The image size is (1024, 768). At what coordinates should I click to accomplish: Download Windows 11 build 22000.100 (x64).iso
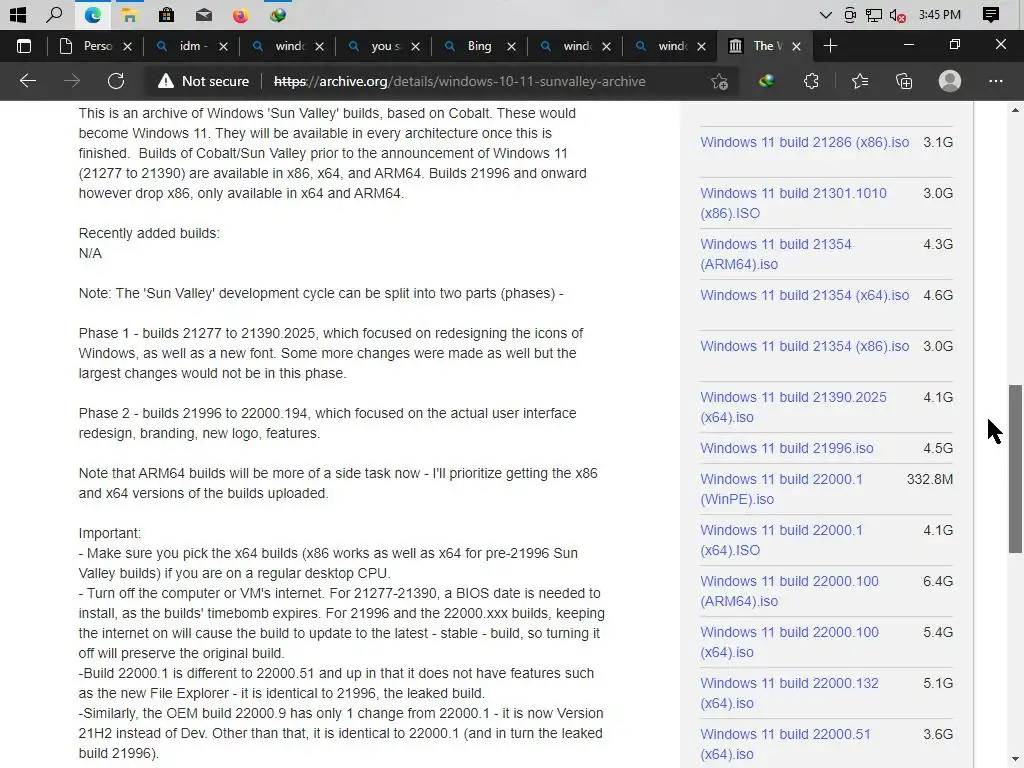(x=790, y=642)
